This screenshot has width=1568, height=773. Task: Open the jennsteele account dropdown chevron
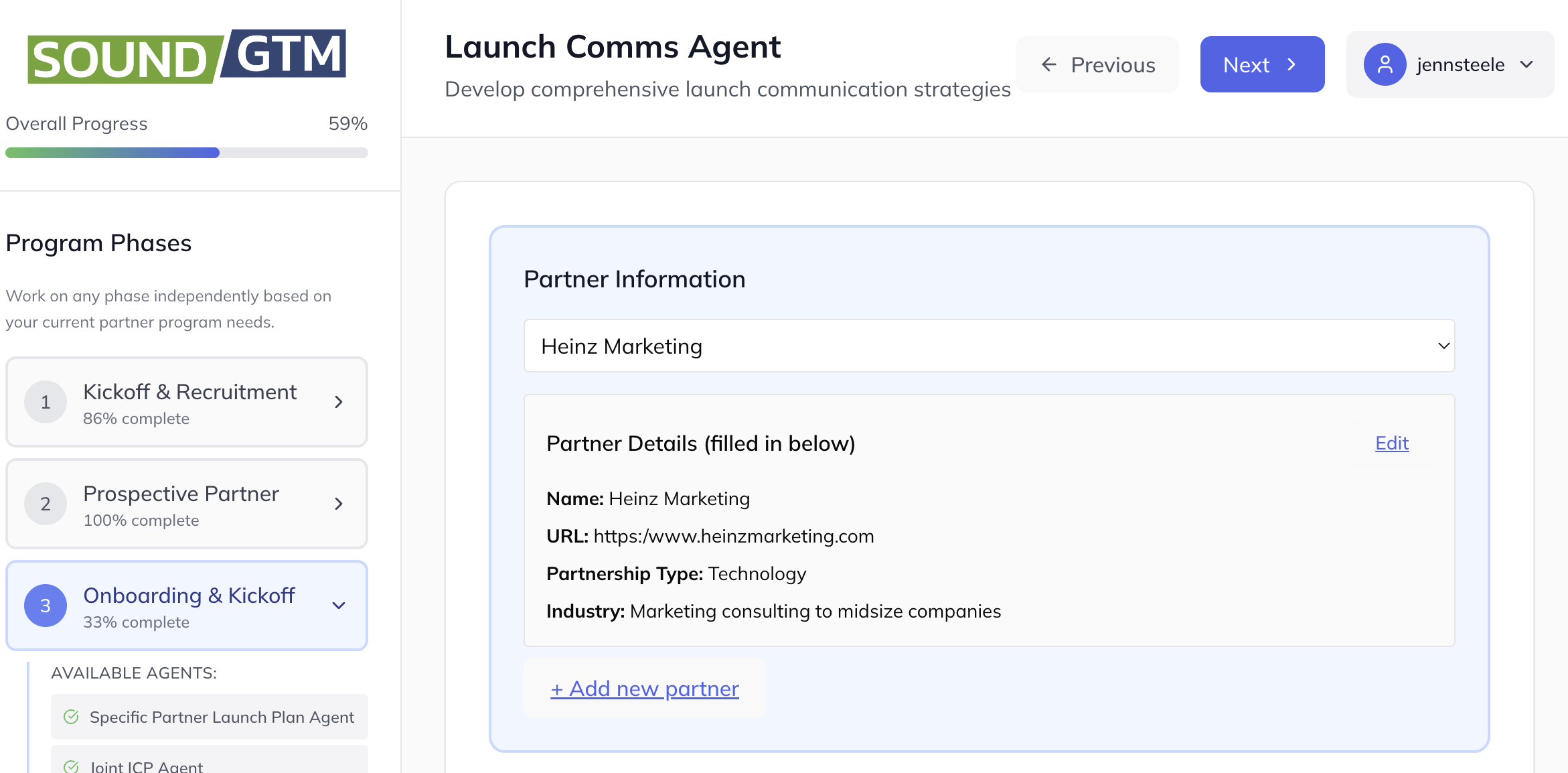(1527, 64)
